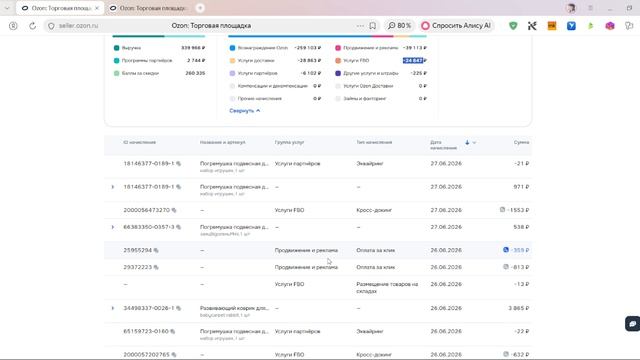Click the Услуги доставки legend color square
This screenshot has width=640, height=360.
[x=232, y=60]
